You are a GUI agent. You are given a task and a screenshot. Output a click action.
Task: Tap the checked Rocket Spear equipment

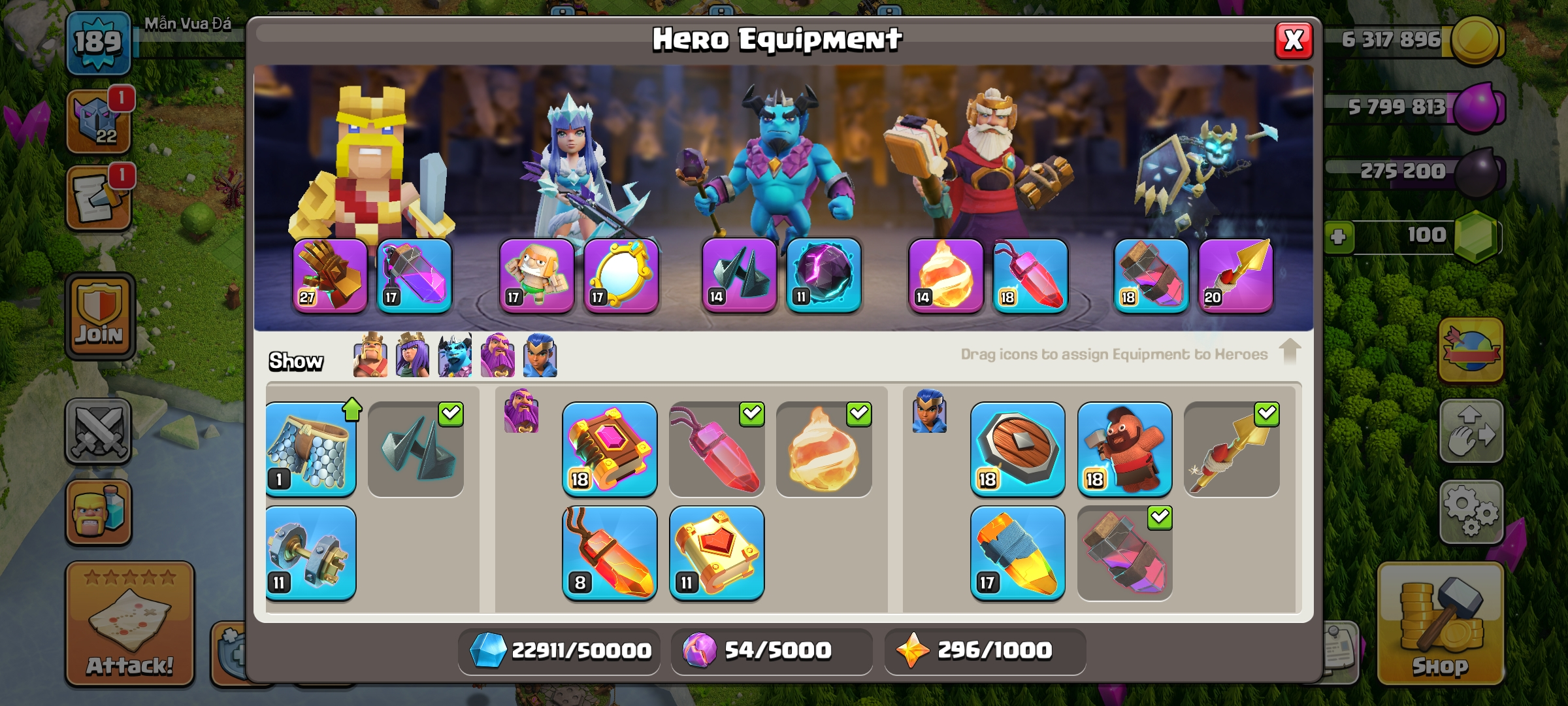[x=1232, y=449]
